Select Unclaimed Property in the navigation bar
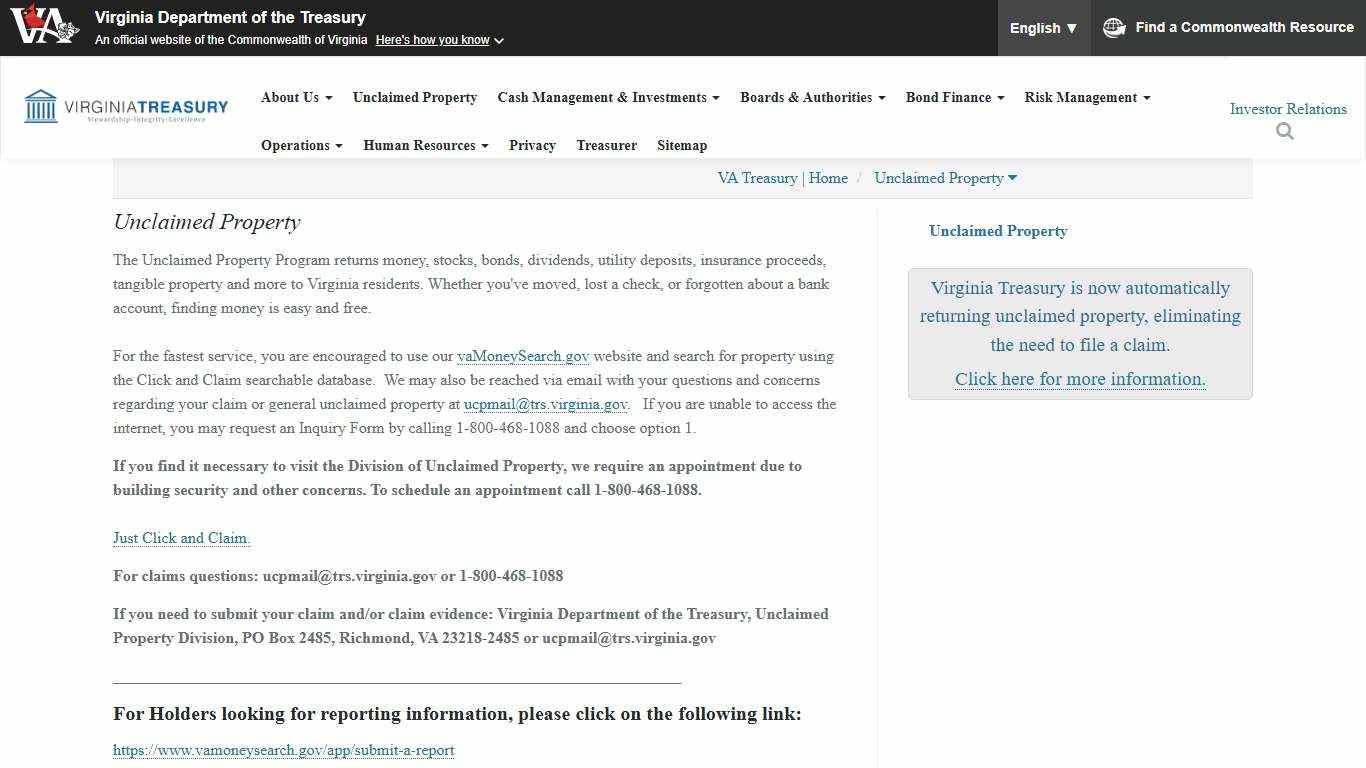This screenshot has height=768, width=1366. tap(414, 97)
